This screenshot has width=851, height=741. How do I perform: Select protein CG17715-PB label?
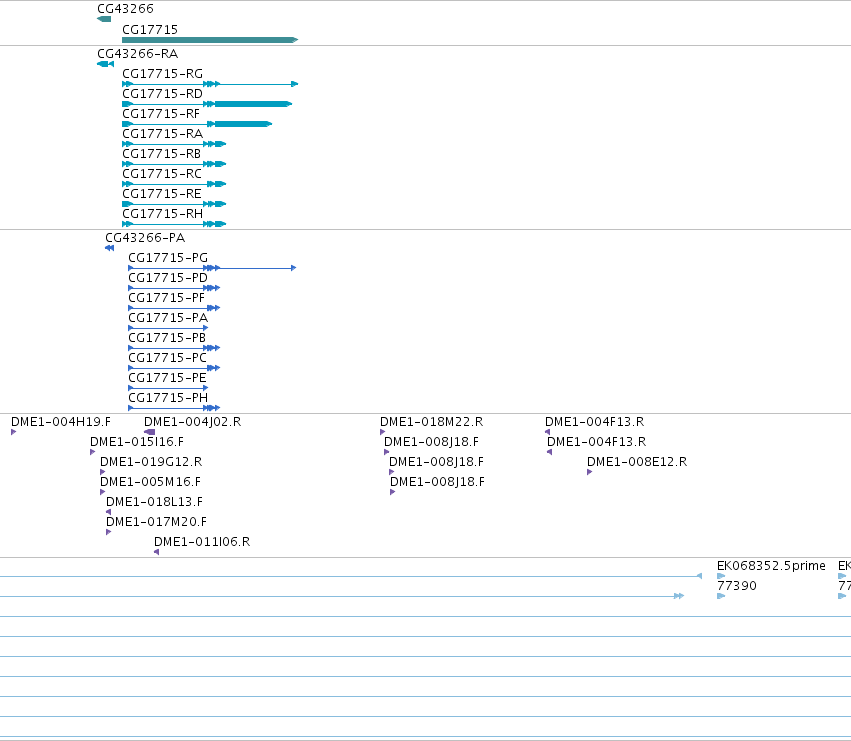coord(167,338)
